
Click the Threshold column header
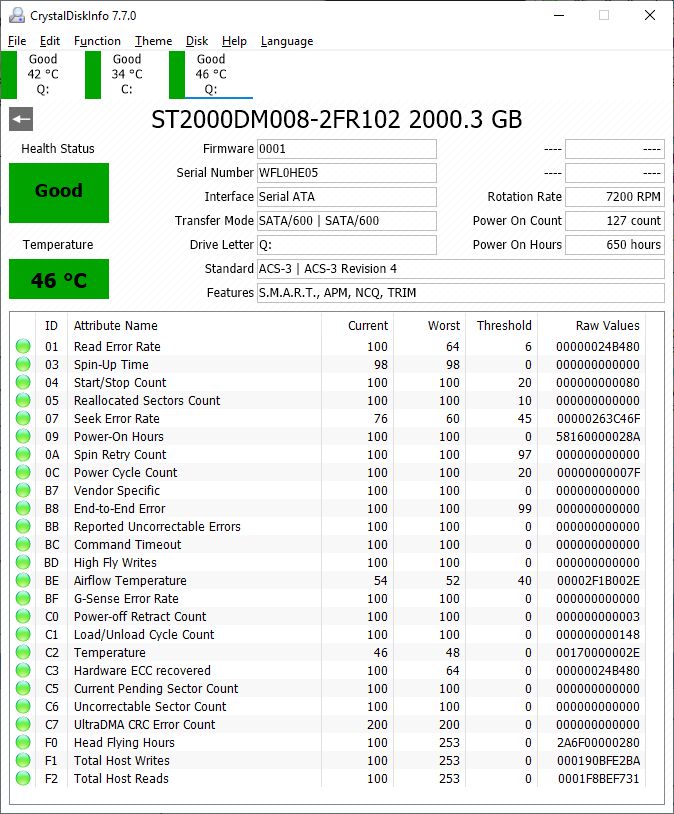pos(504,325)
